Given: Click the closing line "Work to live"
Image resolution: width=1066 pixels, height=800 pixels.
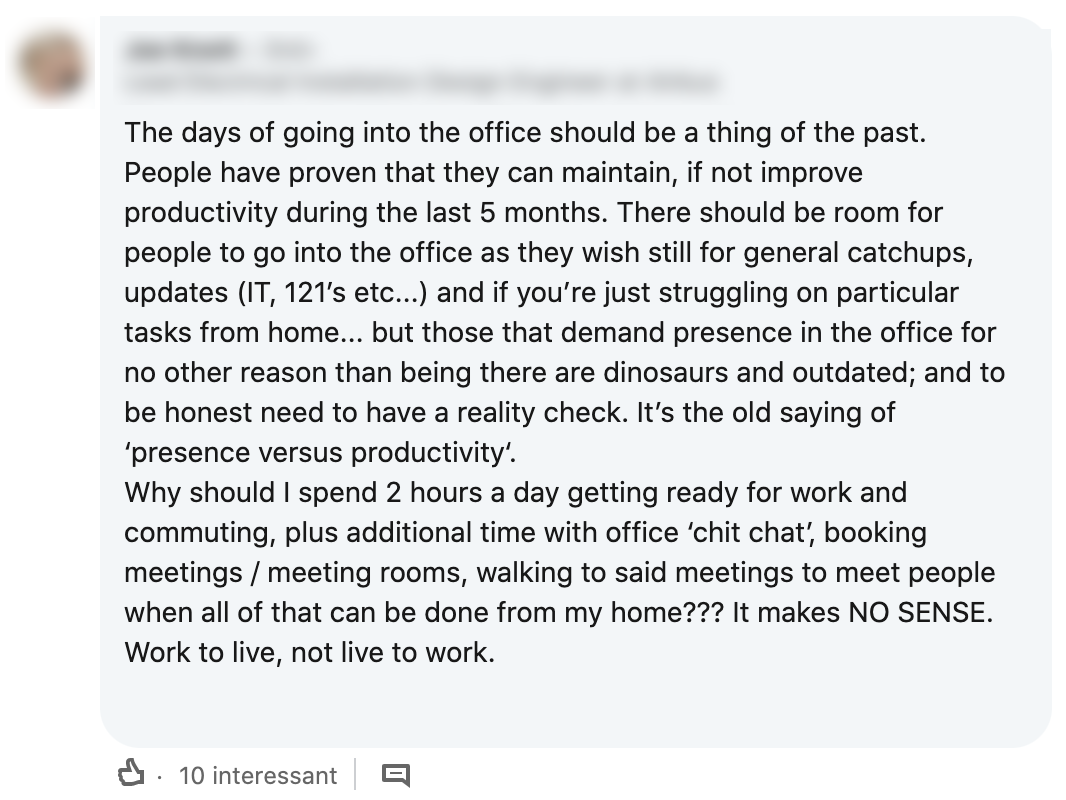Looking at the screenshot, I should pos(192,652).
